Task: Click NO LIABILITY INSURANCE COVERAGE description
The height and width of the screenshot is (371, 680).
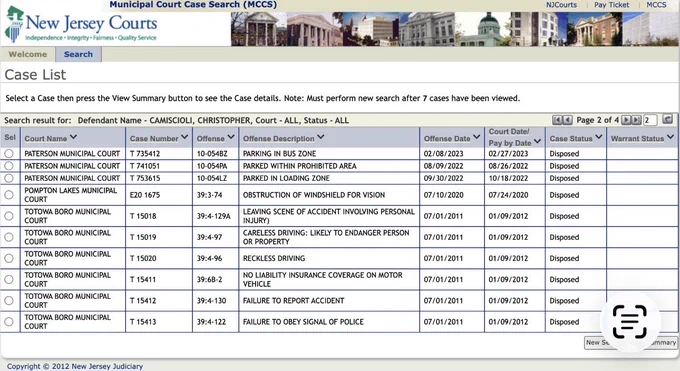Action: (x=323, y=279)
